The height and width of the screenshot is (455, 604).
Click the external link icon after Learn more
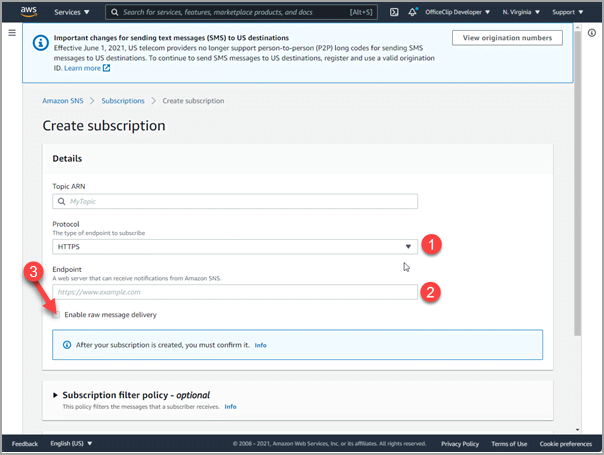point(106,68)
